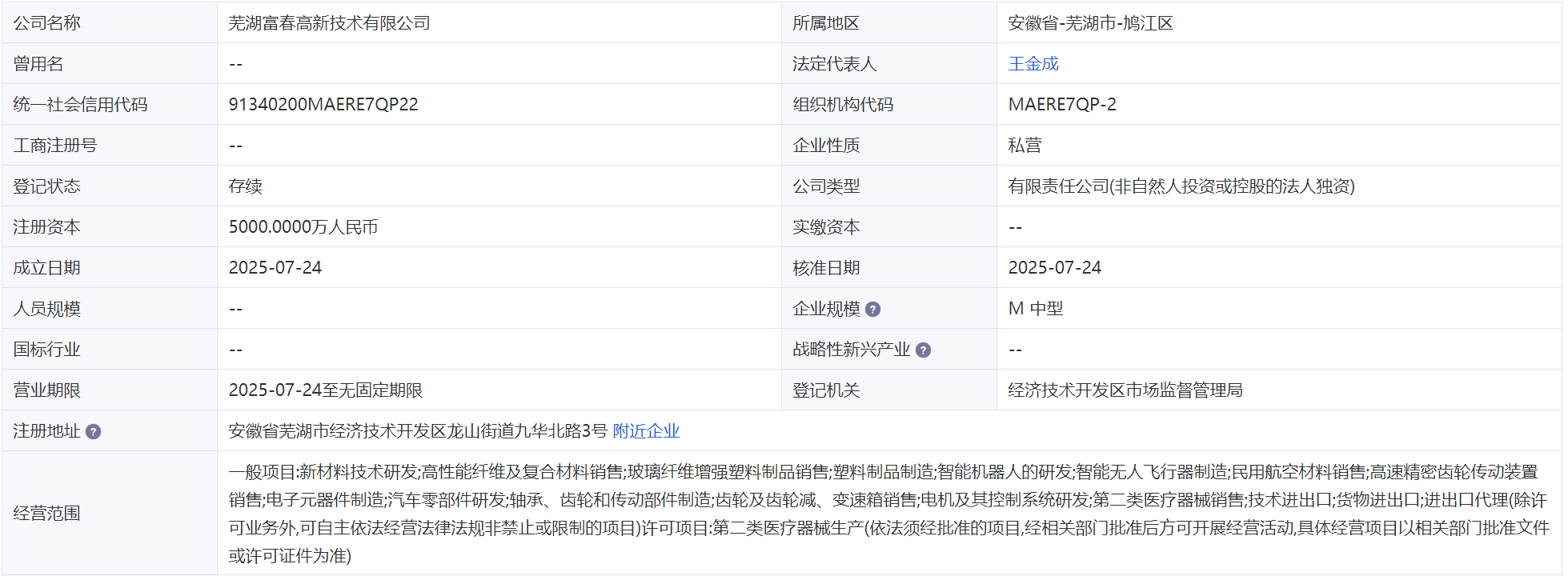Click the business term 2025-07-24至无固定期限
The height and width of the screenshot is (576, 1568).
pyautogui.click(x=325, y=390)
